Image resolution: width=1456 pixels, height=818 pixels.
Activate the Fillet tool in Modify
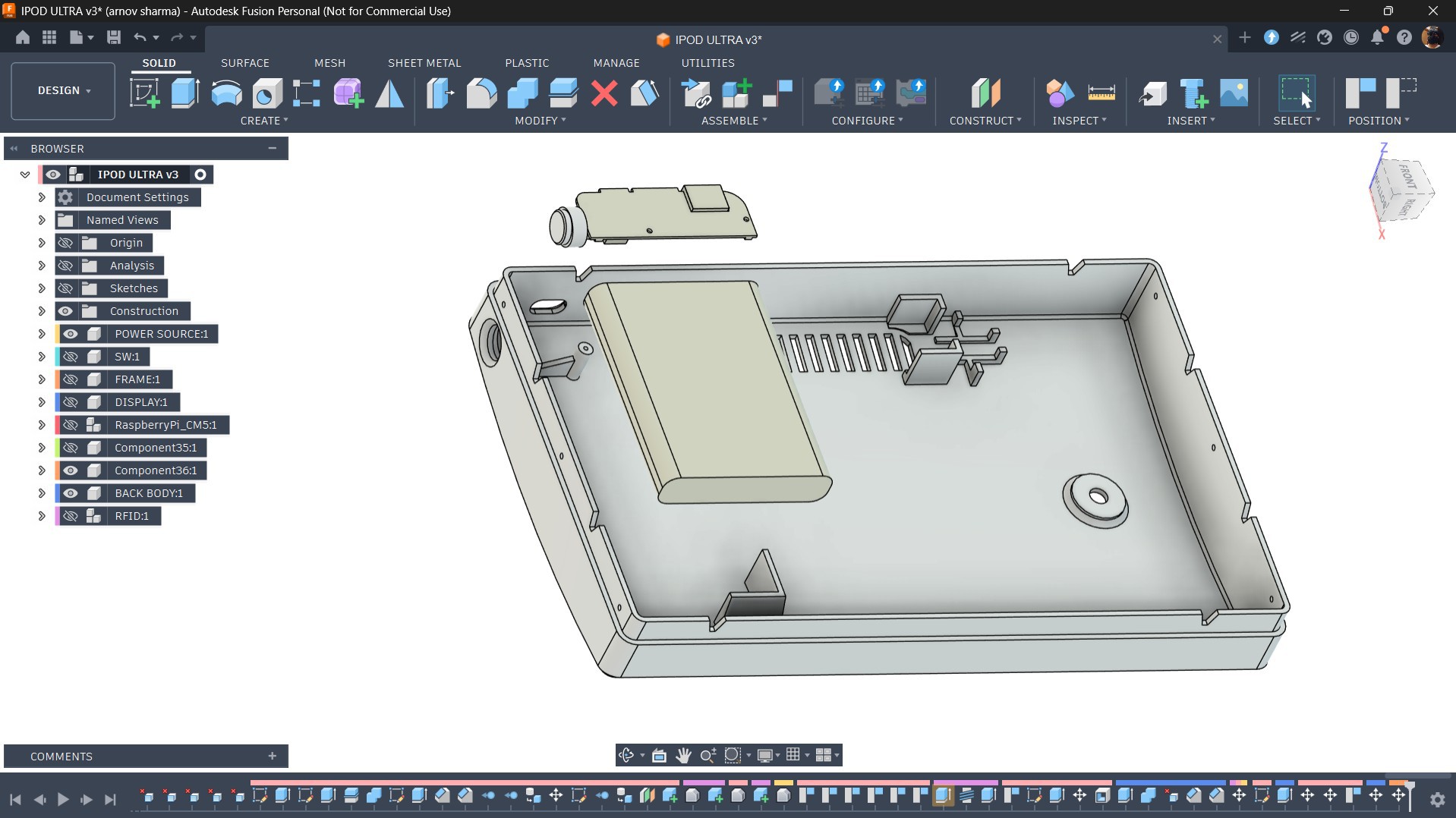481,93
